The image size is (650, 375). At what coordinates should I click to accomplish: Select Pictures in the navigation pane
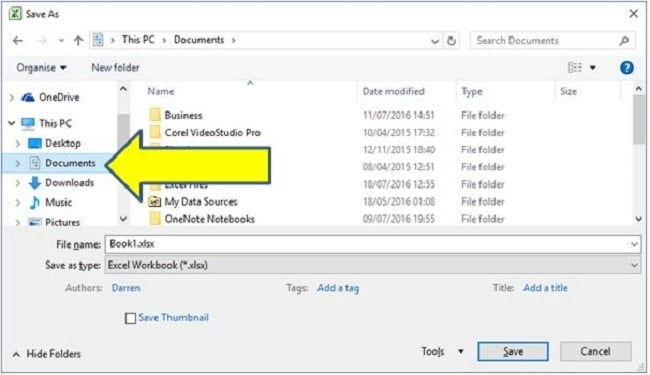click(62, 222)
